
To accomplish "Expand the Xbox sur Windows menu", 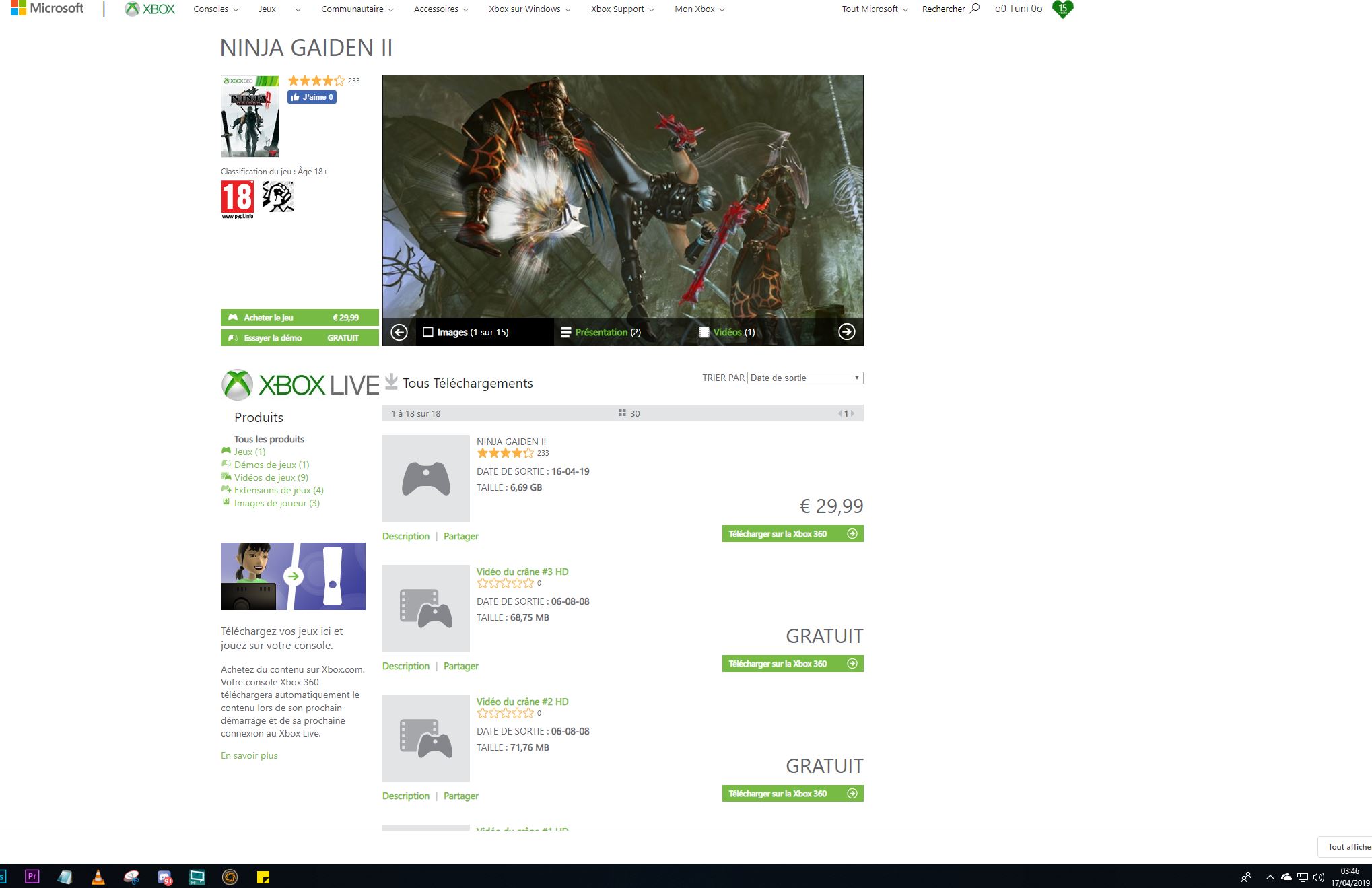I will pyautogui.click(x=530, y=9).
